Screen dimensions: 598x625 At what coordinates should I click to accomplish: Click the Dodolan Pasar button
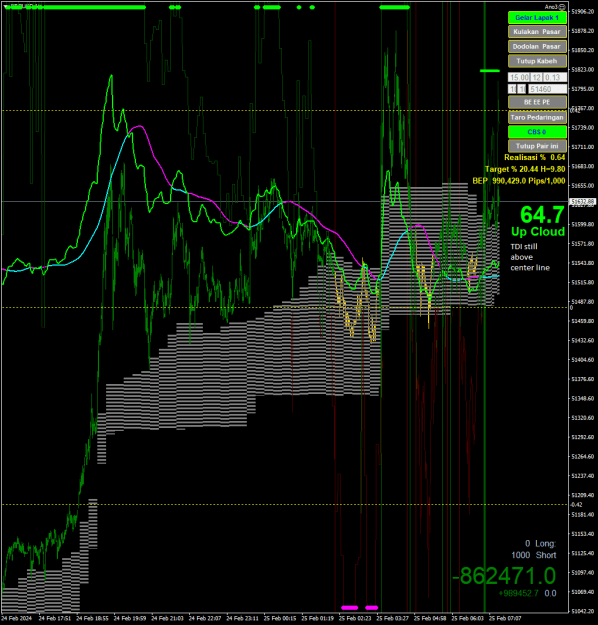coord(537,46)
